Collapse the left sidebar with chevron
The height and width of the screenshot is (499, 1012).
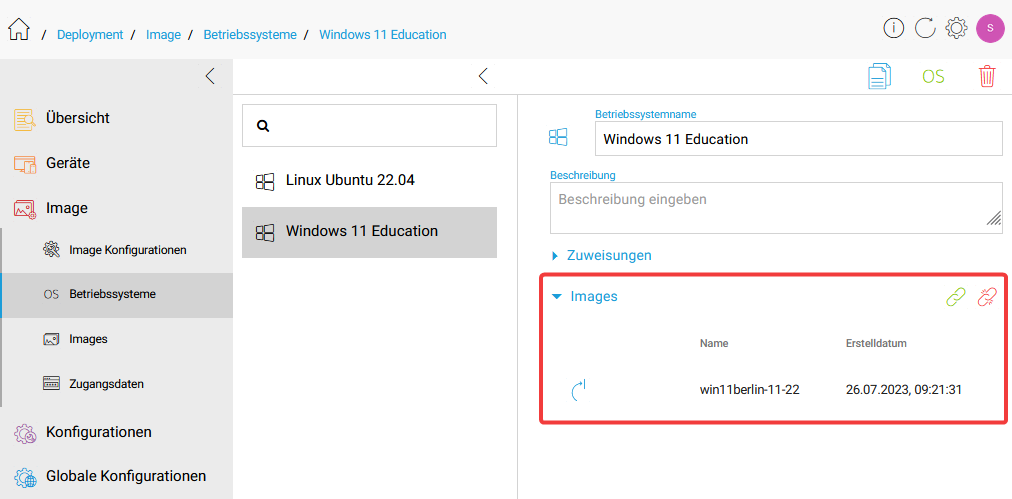tap(210, 76)
